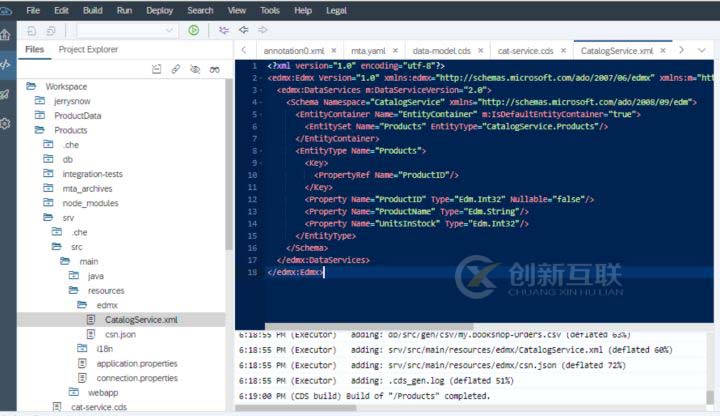720x416 pixels.
Task: Select the mta.yaml editor tab
Action: click(368, 51)
